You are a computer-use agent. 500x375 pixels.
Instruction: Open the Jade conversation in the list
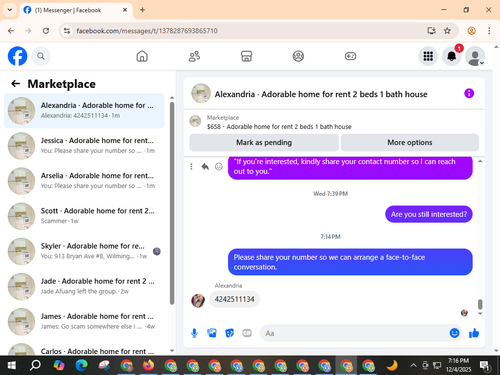point(84,286)
